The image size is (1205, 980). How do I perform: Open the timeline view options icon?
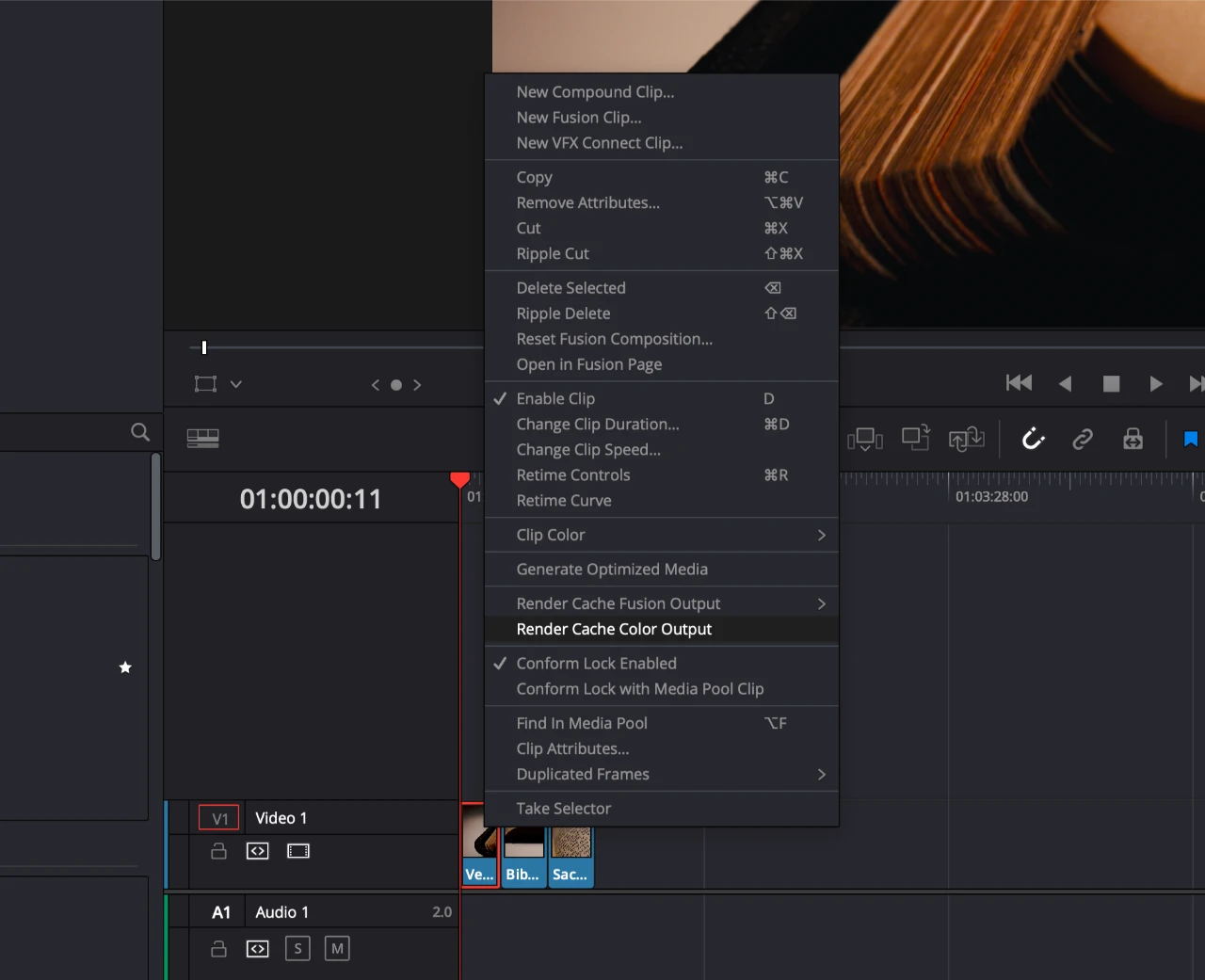point(202,438)
